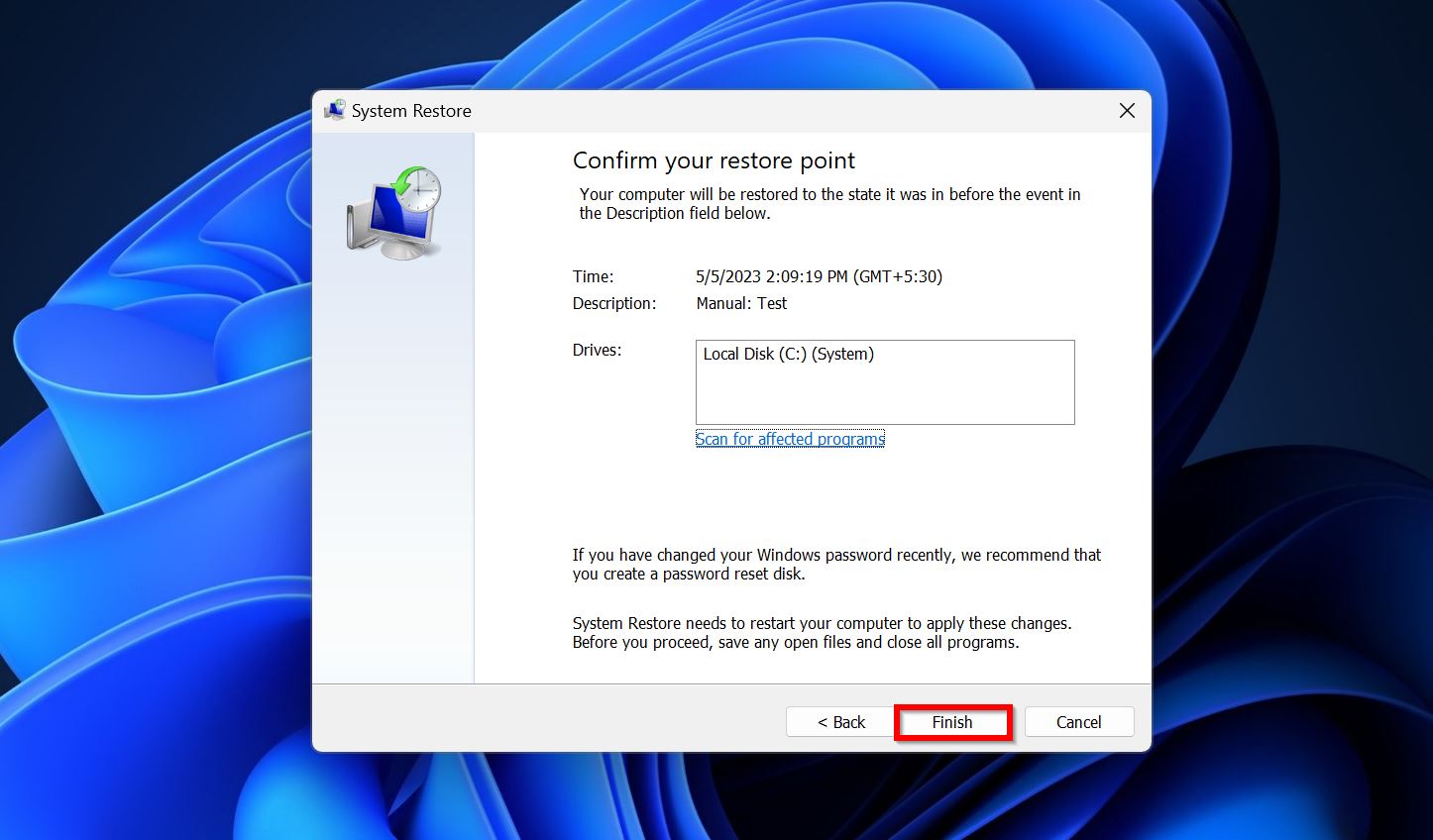
Task: Click the System Restore title bar icon
Action: point(334,110)
